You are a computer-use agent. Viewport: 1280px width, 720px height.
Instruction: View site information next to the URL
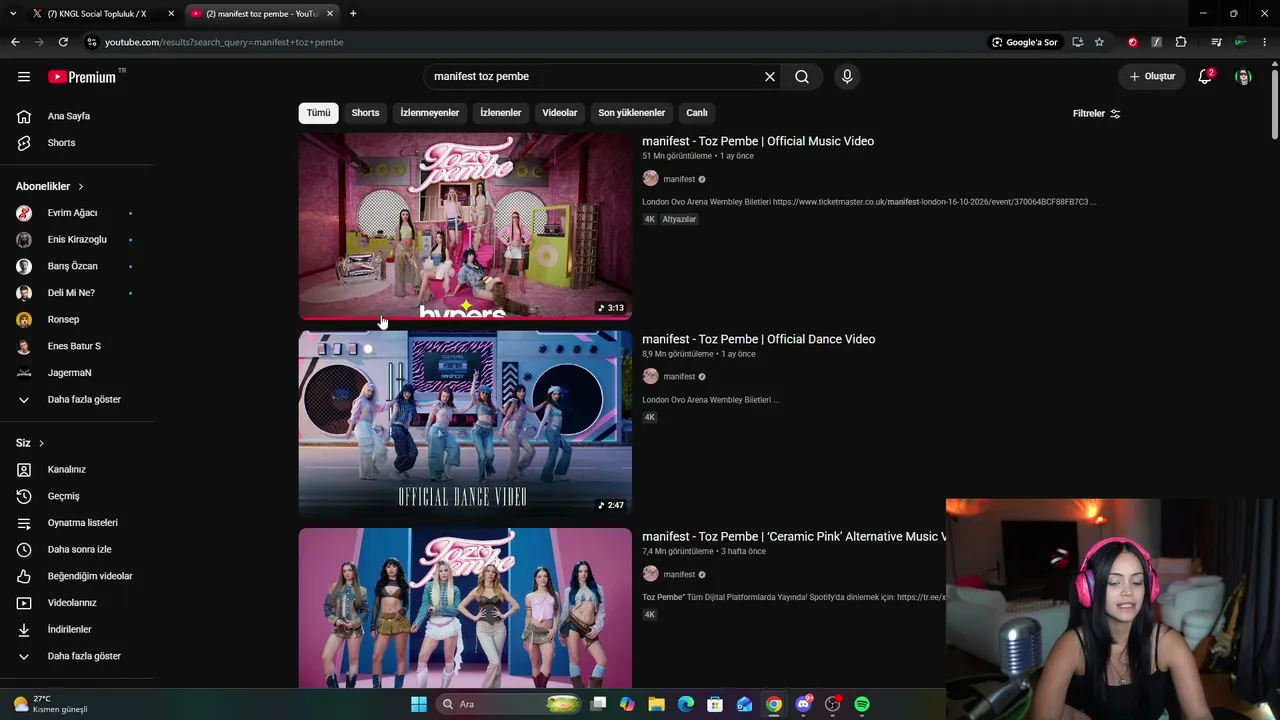point(92,42)
